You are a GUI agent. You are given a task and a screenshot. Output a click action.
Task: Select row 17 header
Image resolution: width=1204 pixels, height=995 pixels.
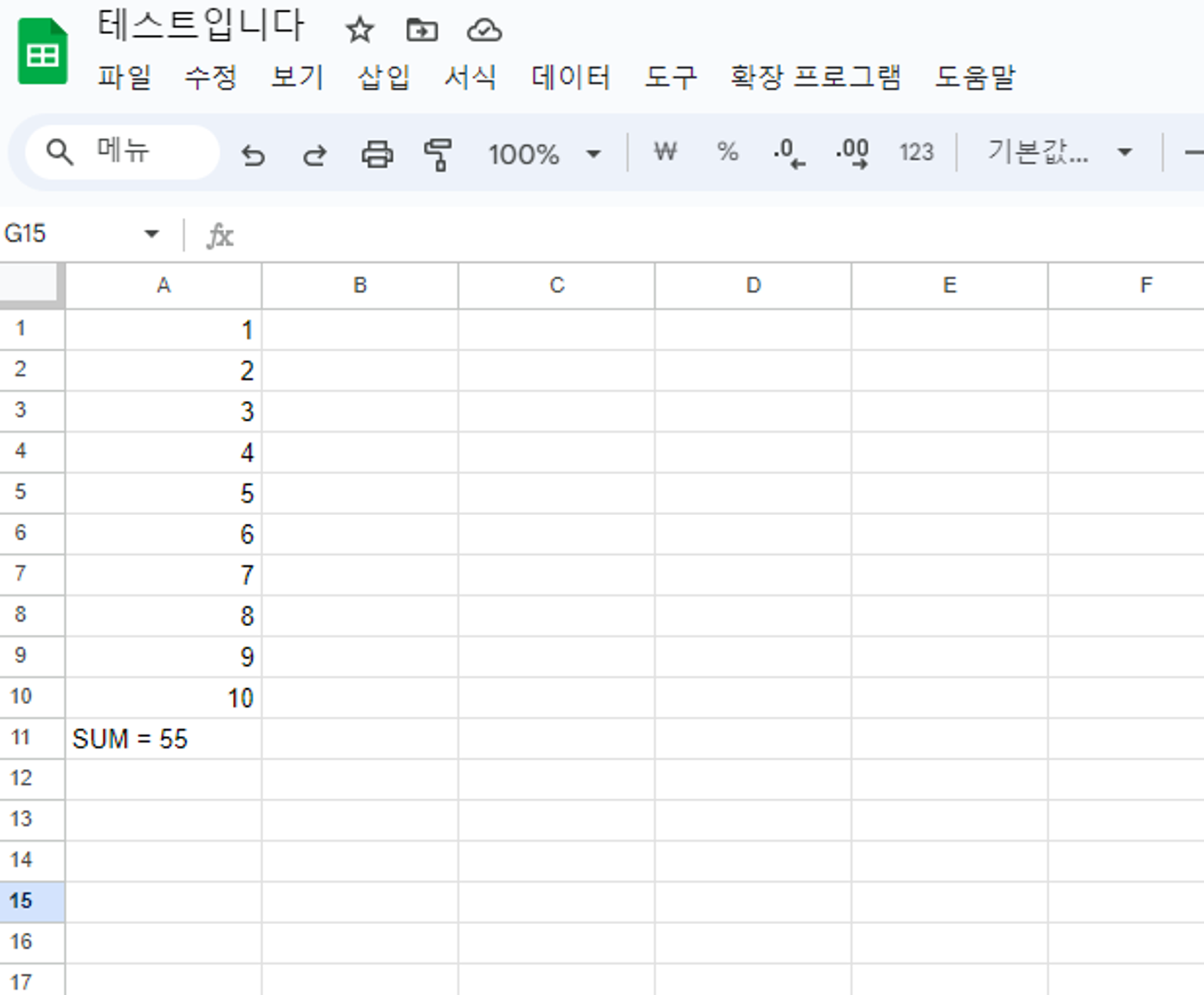(32, 980)
